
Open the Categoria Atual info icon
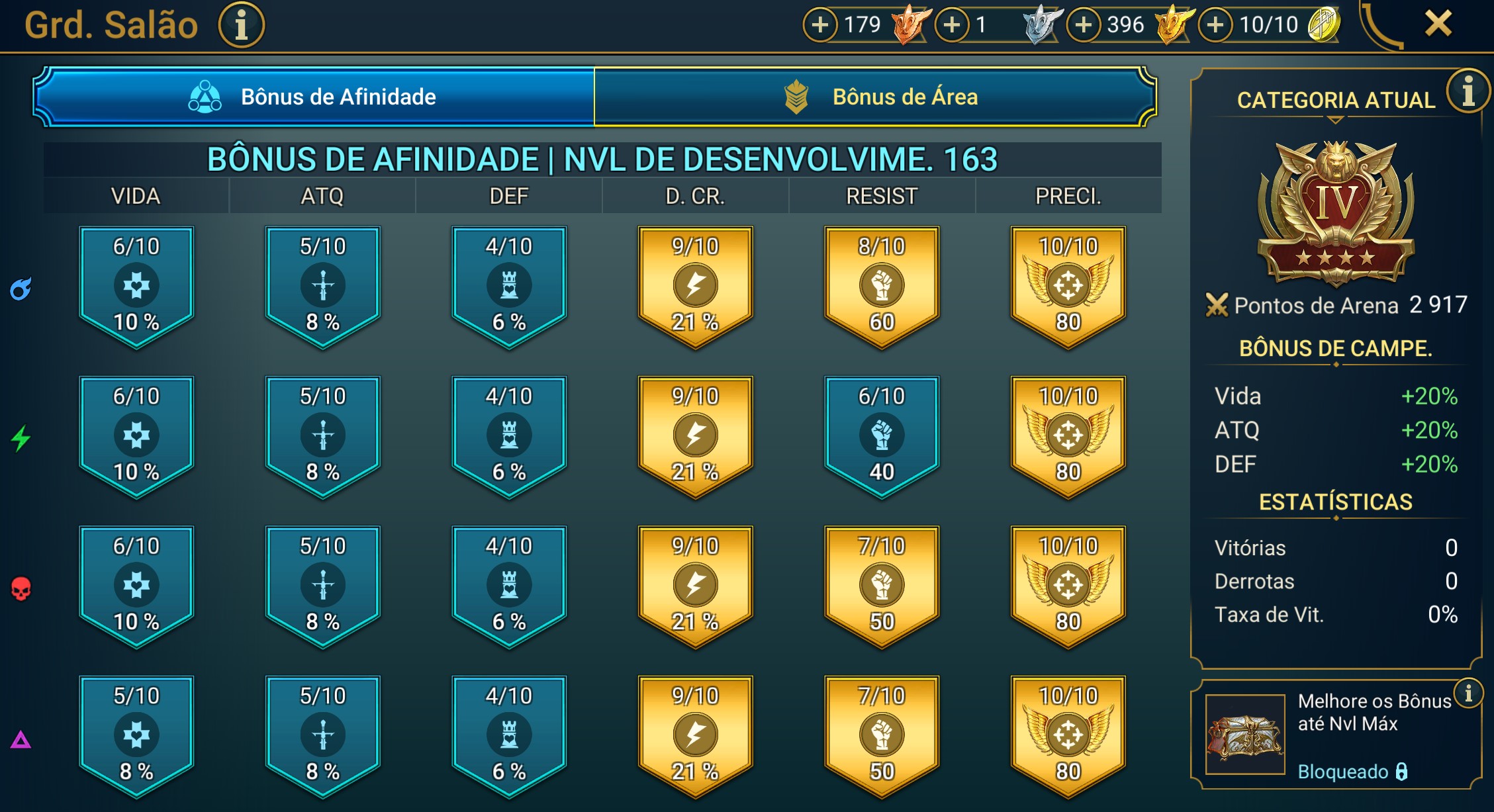coord(1468,91)
